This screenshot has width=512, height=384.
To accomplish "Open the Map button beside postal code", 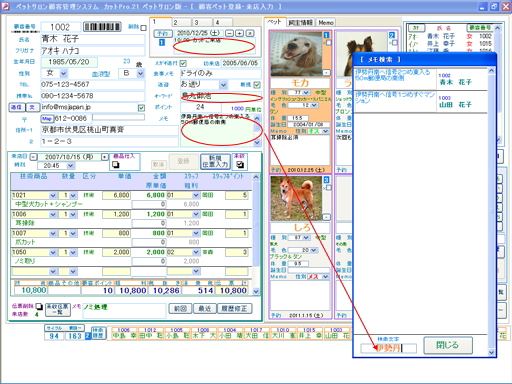I will coord(47,119).
